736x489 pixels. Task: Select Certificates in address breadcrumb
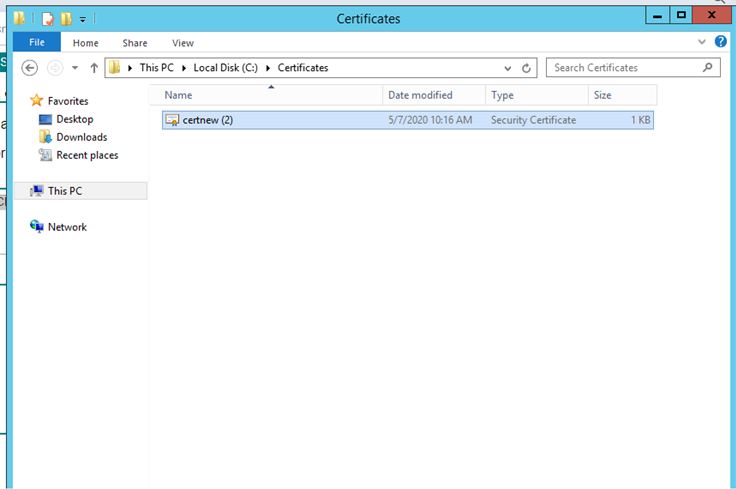point(303,68)
